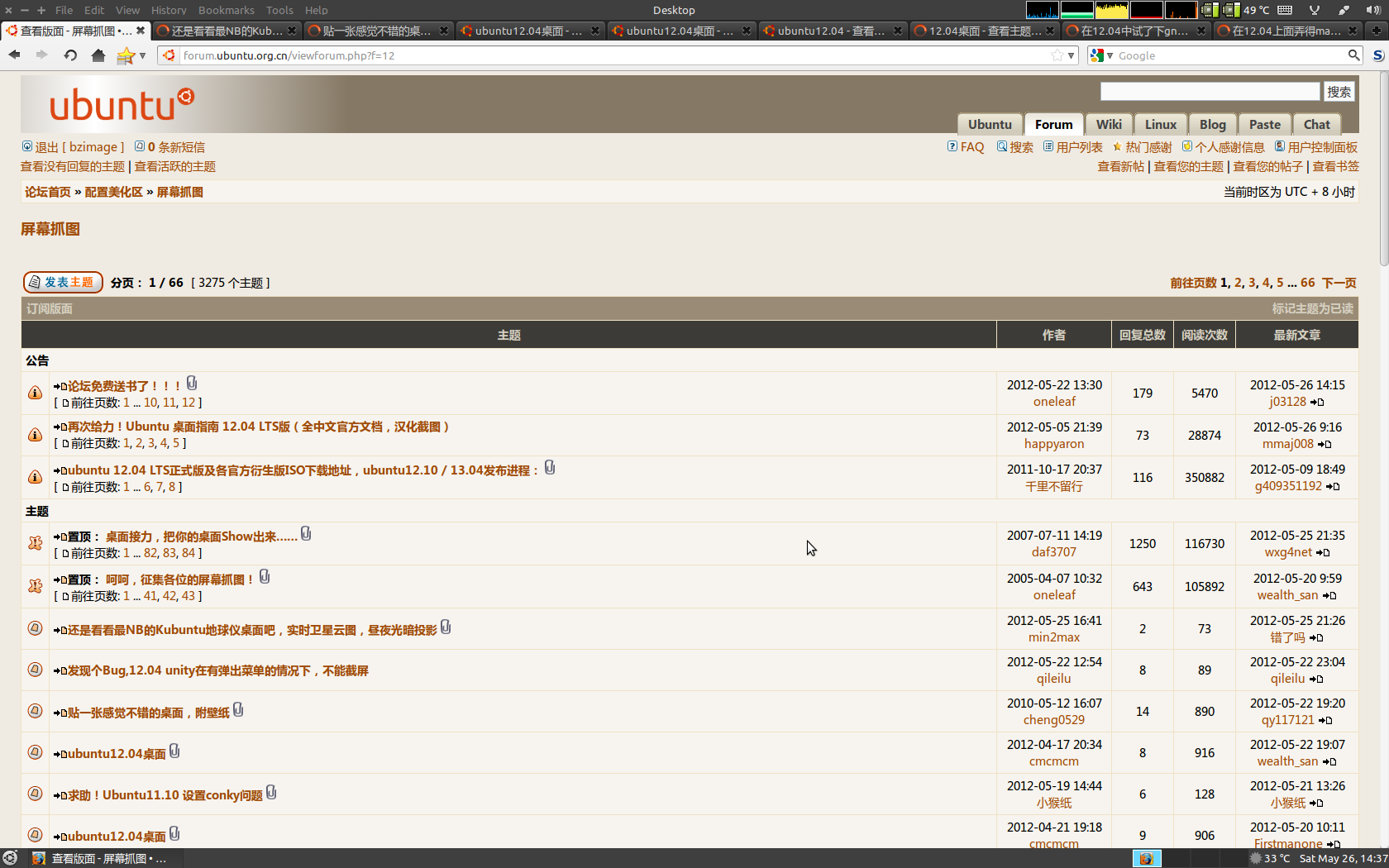Image resolution: width=1389 pixels, height=868 pixels.
Task: Switch to browser tab 贴一张感觉不错的桌...
Action: coord(377,31)
